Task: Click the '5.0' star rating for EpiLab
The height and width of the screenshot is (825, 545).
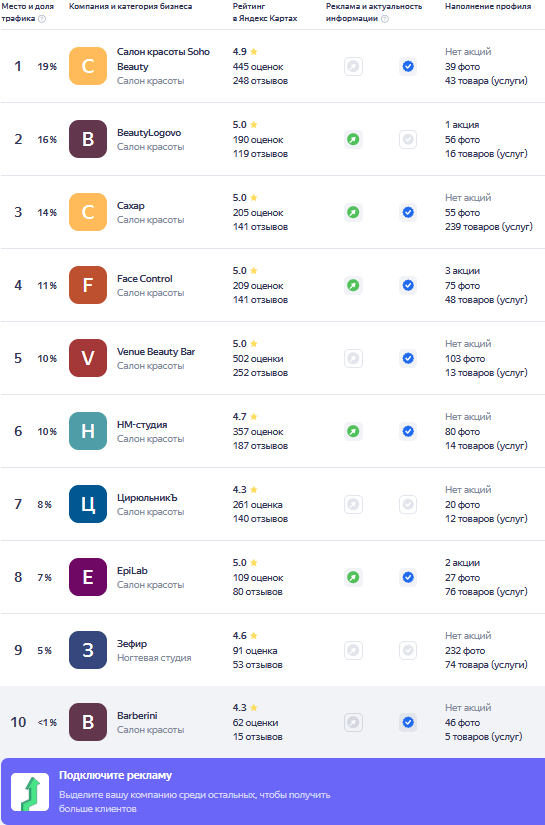Action: (x=245, y=562)
